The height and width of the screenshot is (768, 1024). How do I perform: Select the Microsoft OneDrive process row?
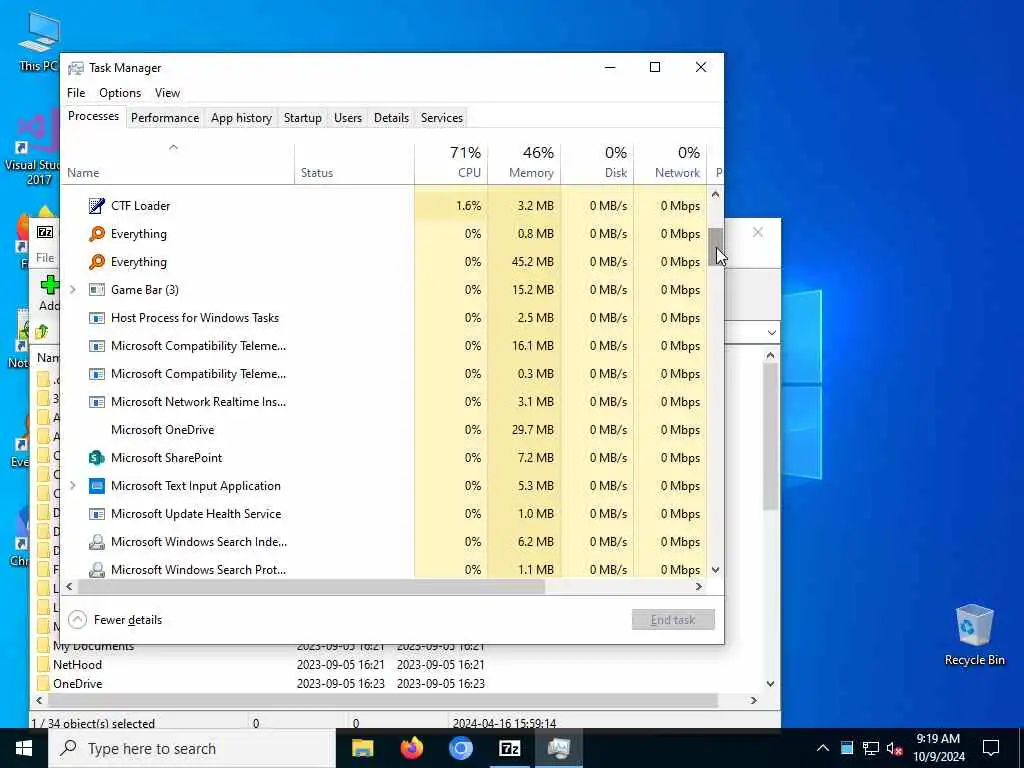pos(384,430)
